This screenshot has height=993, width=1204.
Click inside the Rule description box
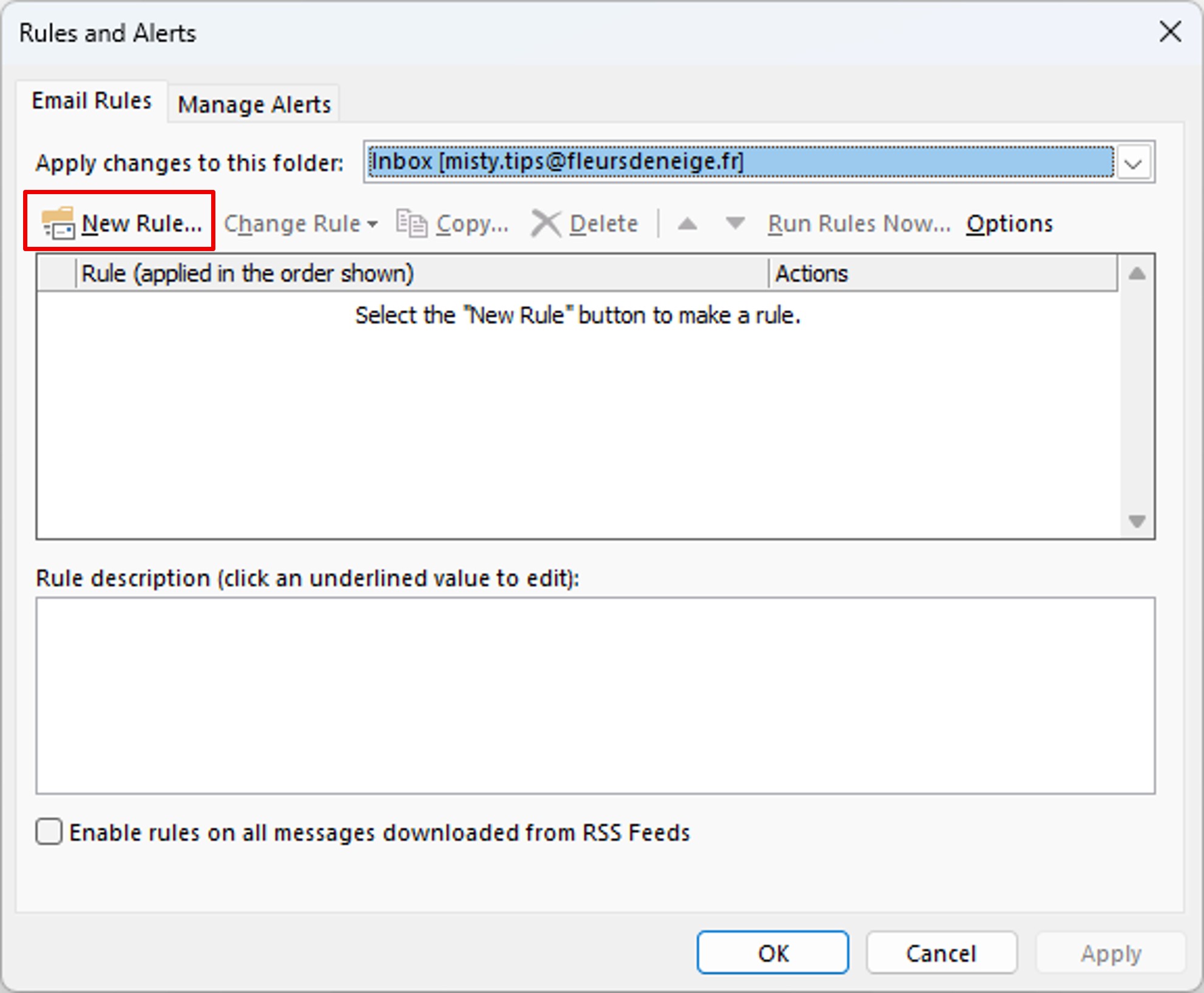coord(595,695)
